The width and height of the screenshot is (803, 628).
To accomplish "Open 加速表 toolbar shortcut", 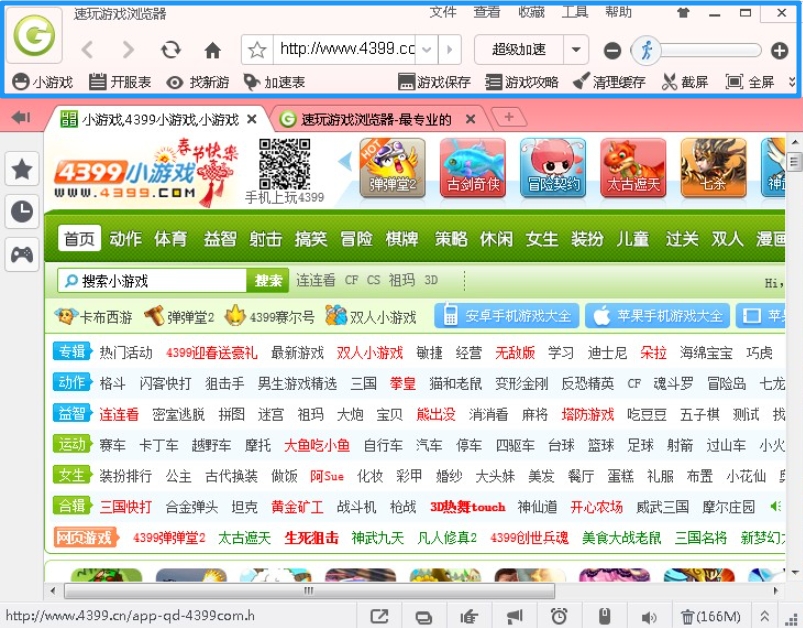I will (x=274, y=82).
